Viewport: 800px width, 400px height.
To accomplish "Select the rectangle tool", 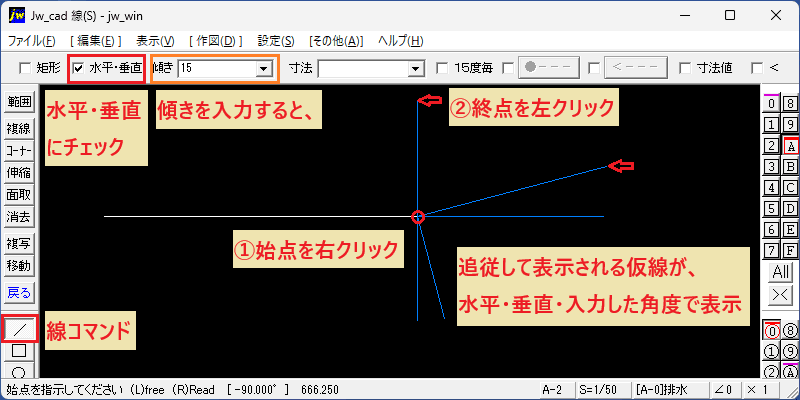I will click(19, 351).
